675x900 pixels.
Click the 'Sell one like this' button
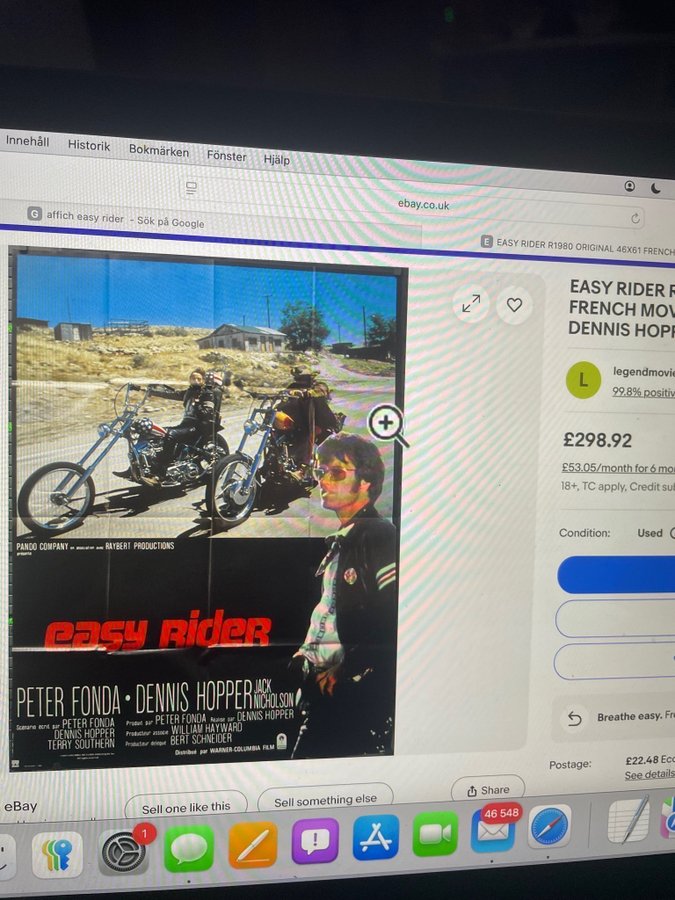coord(186,808)
